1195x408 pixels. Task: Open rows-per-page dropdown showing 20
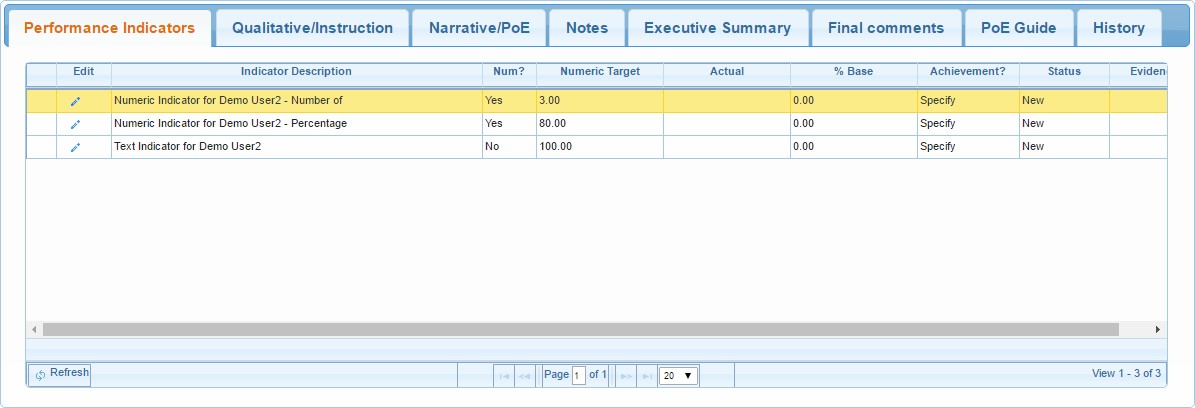678,376
